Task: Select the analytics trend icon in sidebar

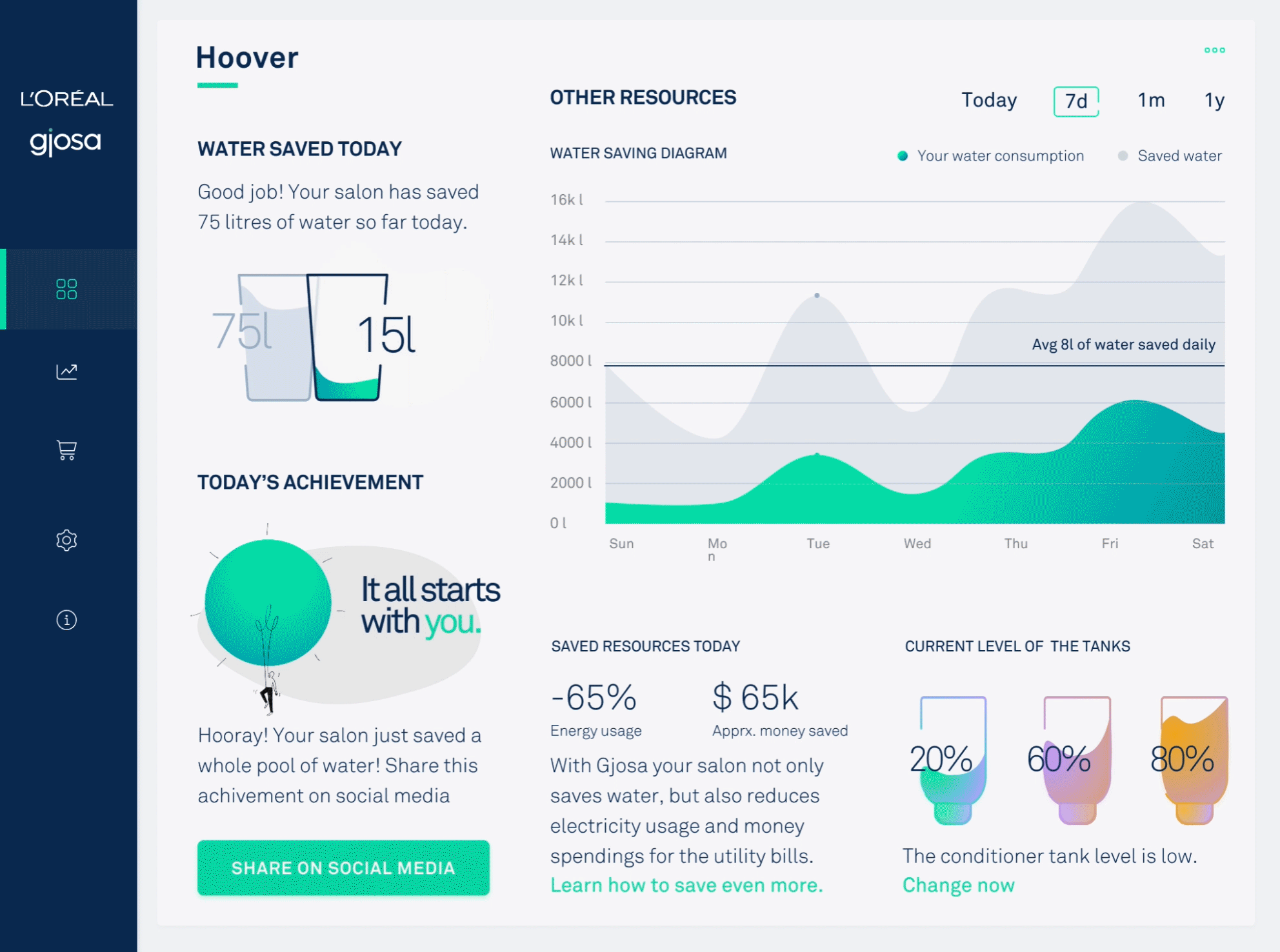Action: [65, 372]
